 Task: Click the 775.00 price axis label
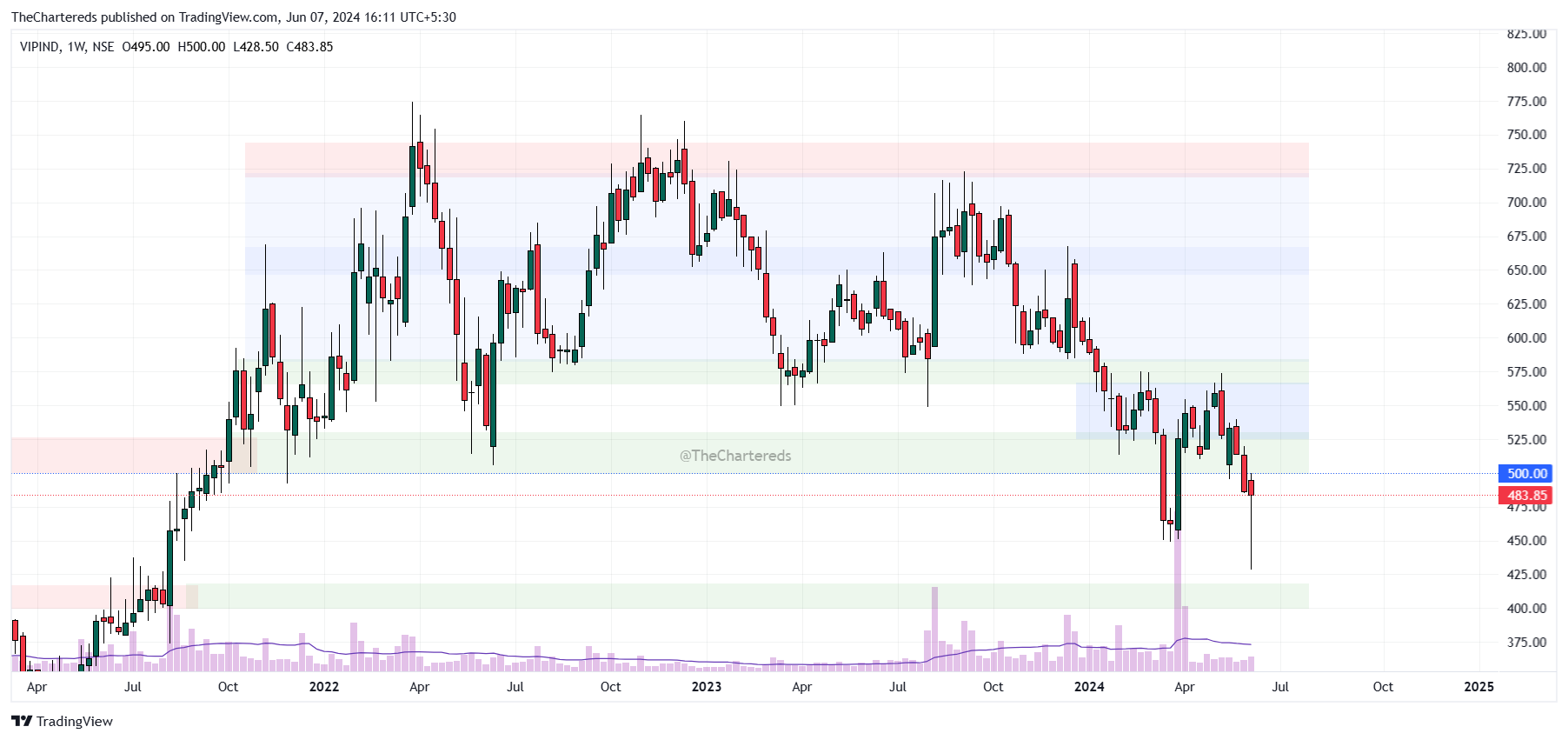(1526, 102)
